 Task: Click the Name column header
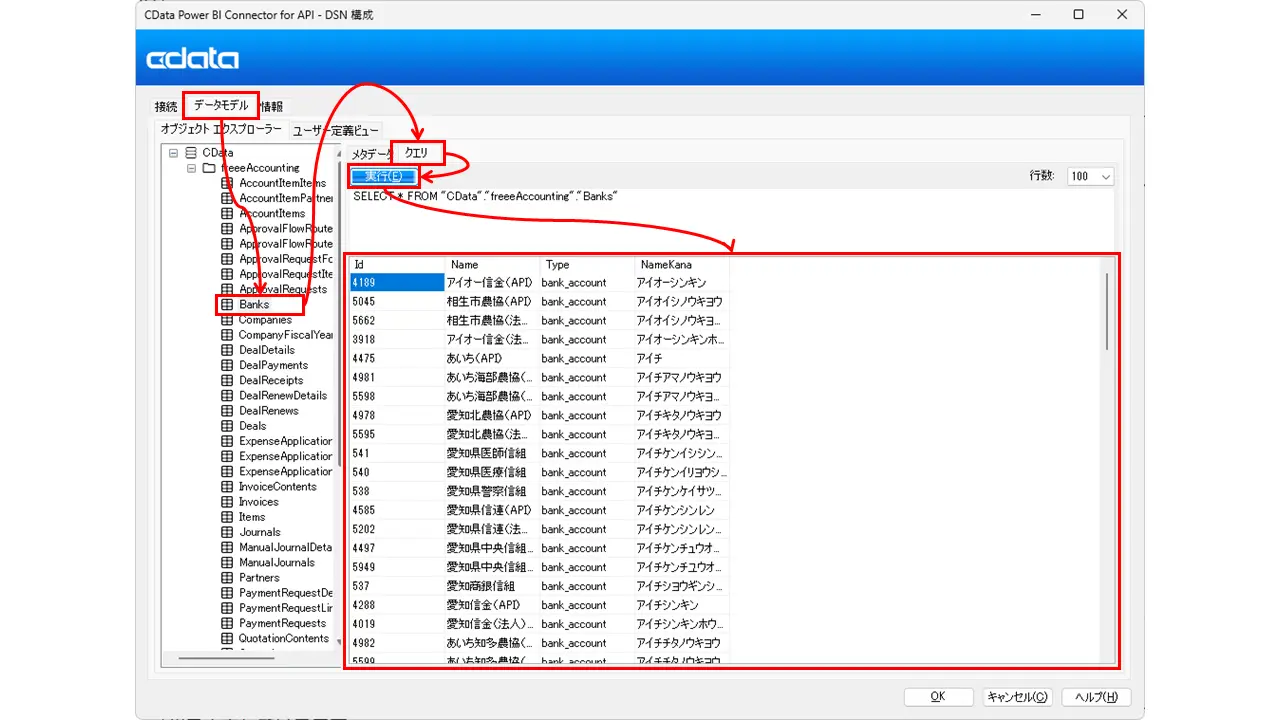(x=493, y=265)
